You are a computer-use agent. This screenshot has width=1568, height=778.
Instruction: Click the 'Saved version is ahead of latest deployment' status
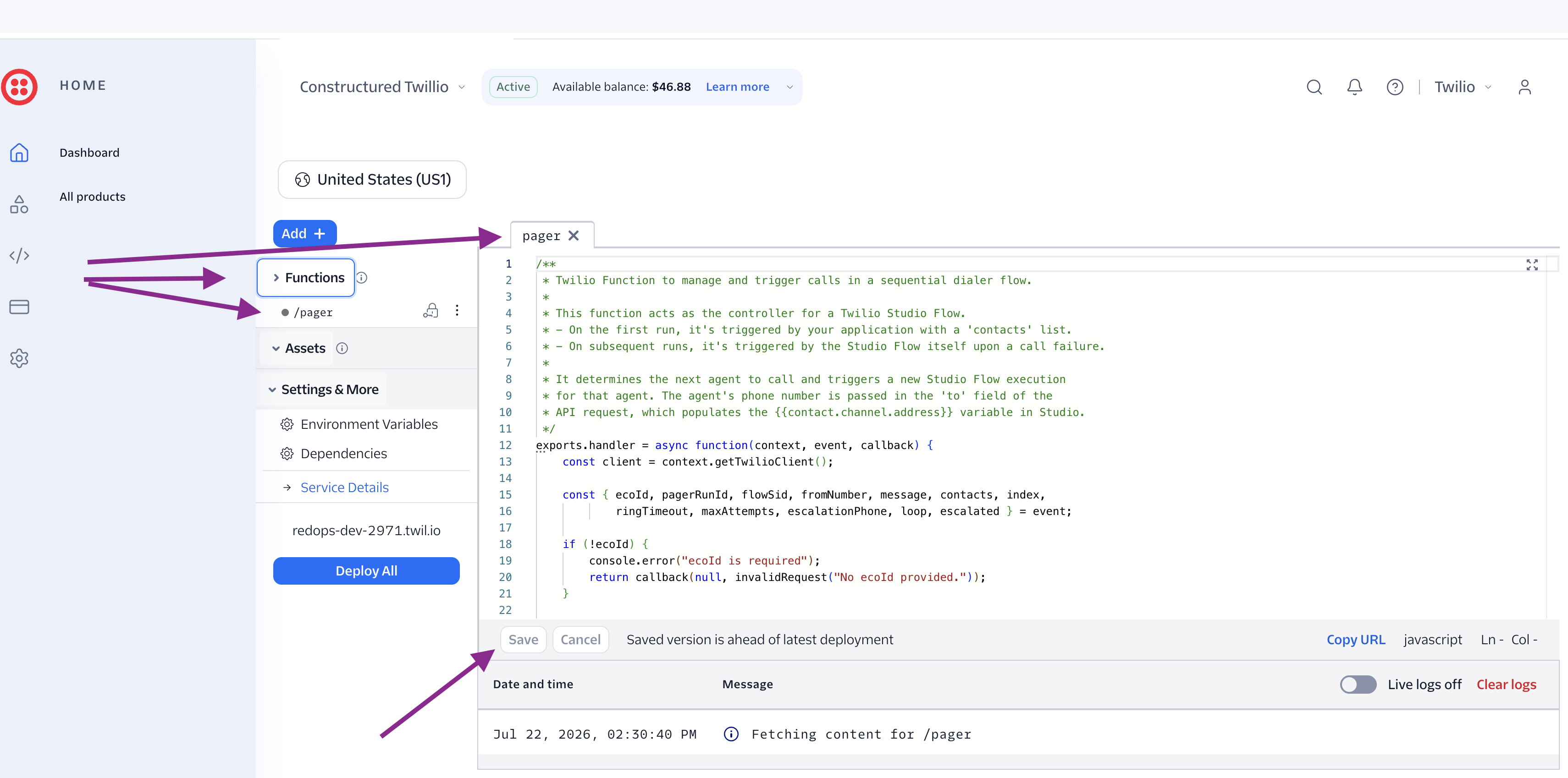pyautogui.click(x=759, y=639)
